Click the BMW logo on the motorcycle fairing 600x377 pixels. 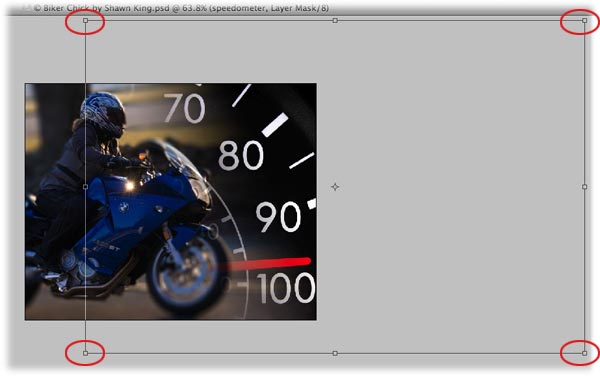pyautogui.click(x=123, y=207)
